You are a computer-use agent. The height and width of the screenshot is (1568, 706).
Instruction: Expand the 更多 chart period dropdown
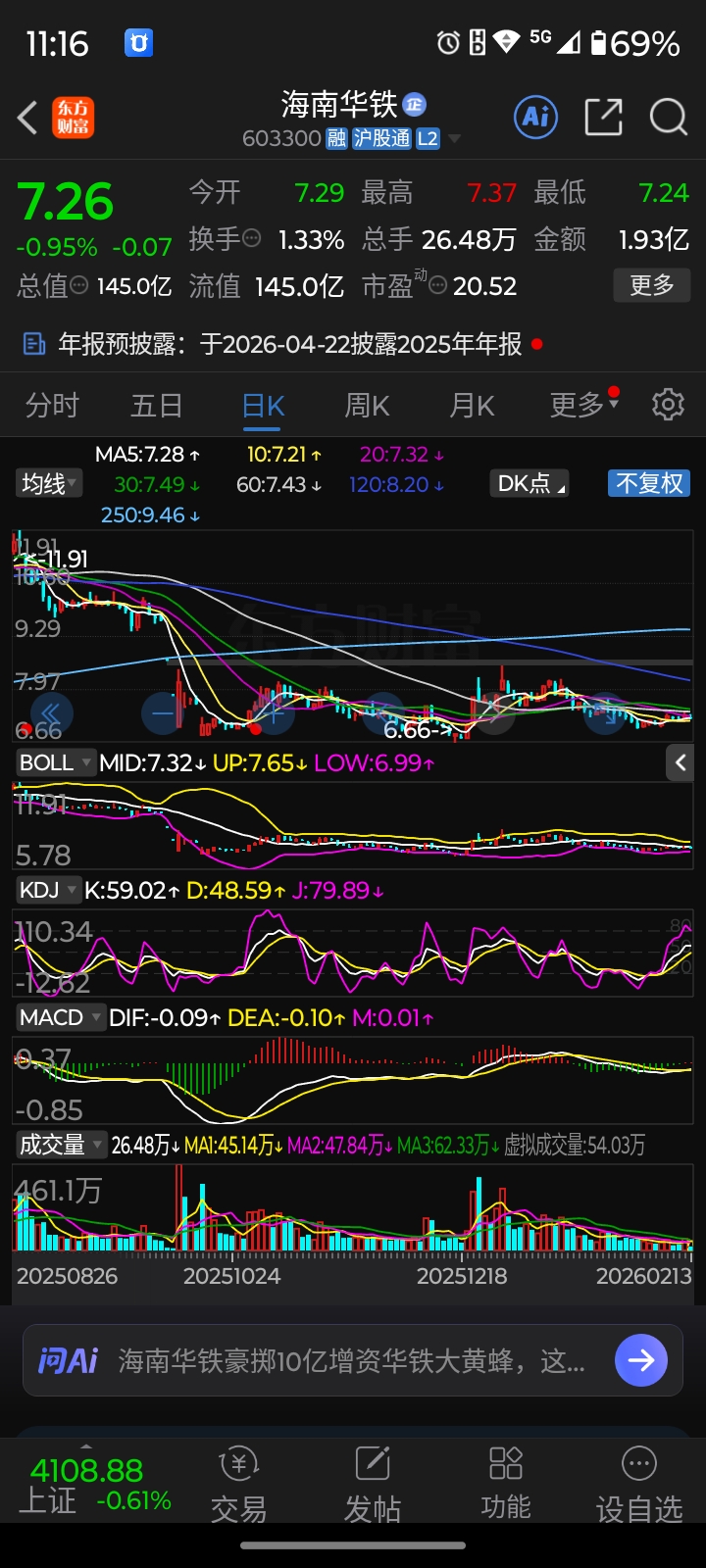coord(584,404)
